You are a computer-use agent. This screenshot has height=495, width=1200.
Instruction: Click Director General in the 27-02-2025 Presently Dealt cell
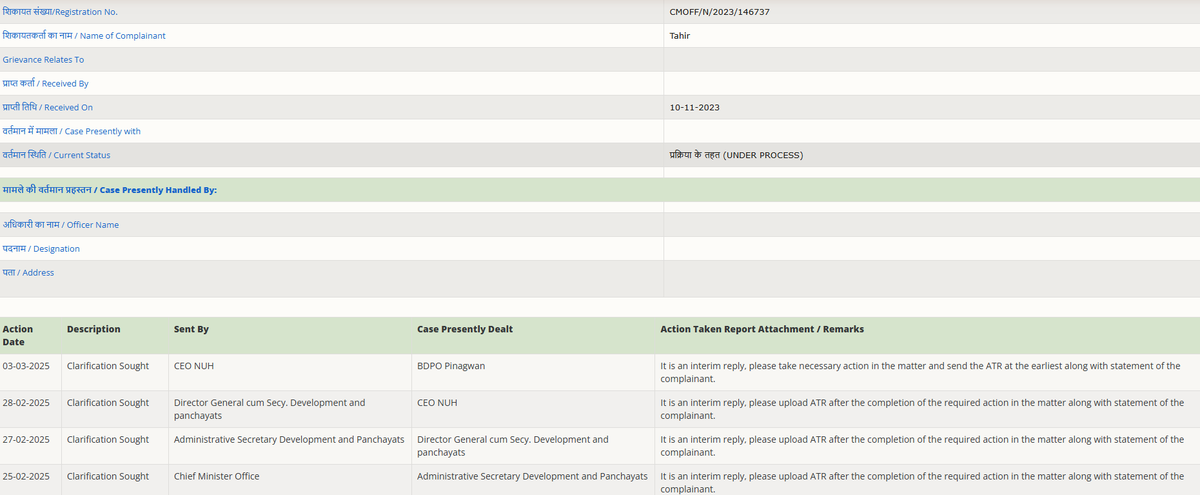pyautogui.click(x=513, y=446)
